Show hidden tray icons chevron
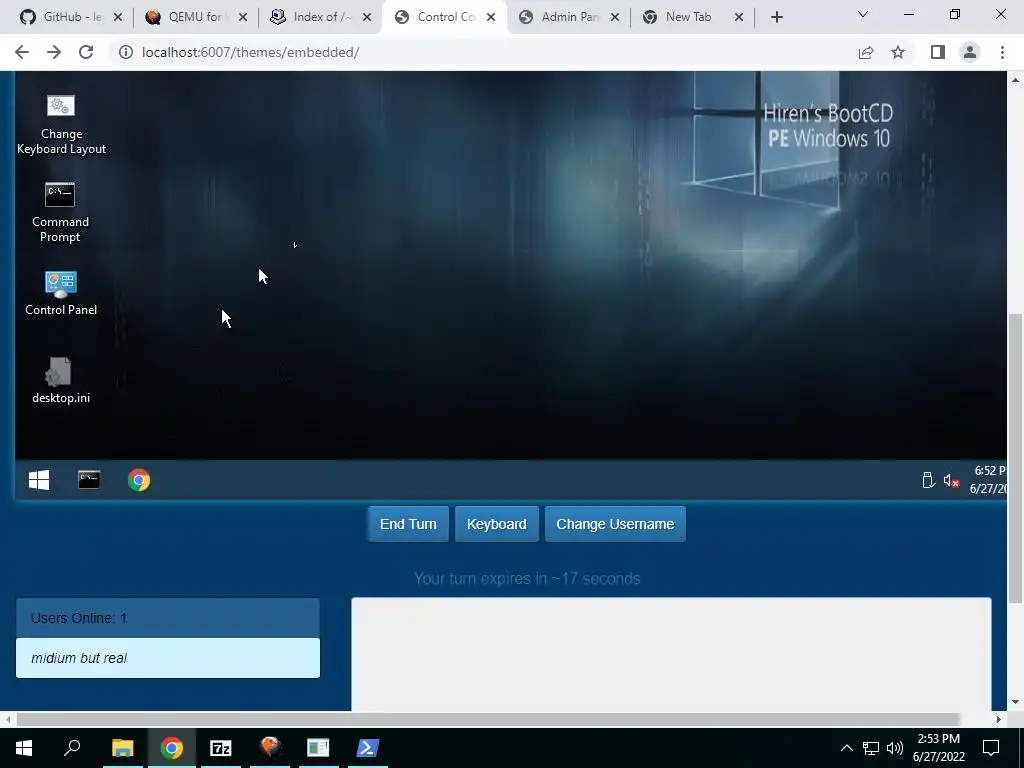Image resolution: width=1024 pixels, height=768 pixels. (846, 748)
